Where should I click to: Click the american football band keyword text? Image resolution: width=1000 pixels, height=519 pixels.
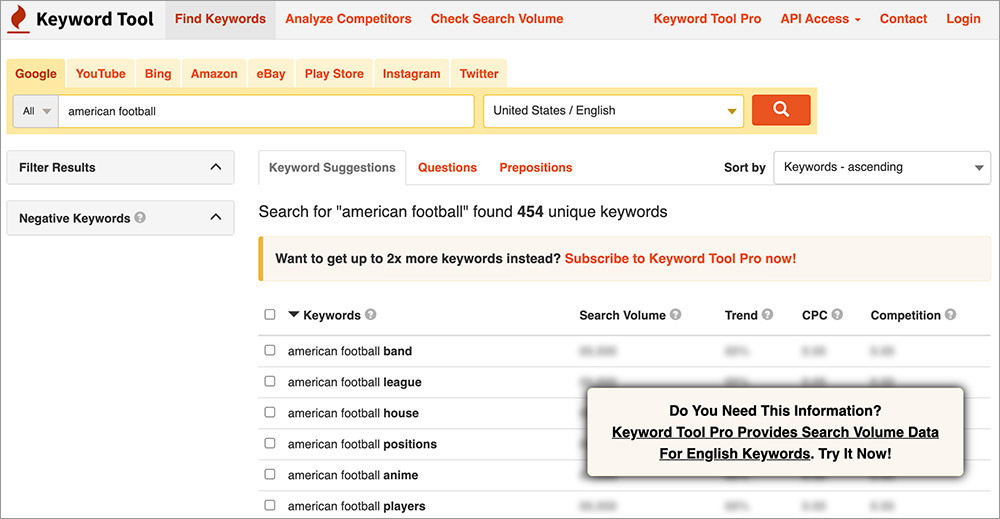tap(349, 351)
